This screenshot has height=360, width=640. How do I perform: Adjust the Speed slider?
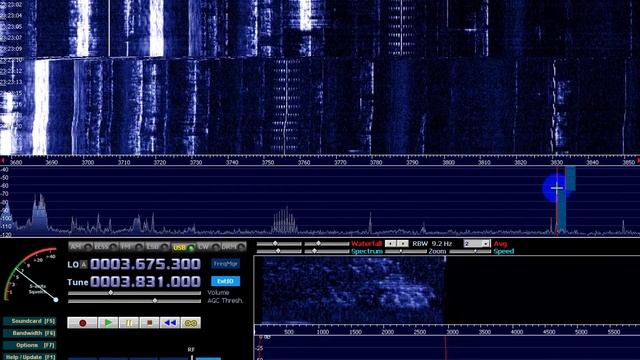pyautogui.click(x=470, y=251)
